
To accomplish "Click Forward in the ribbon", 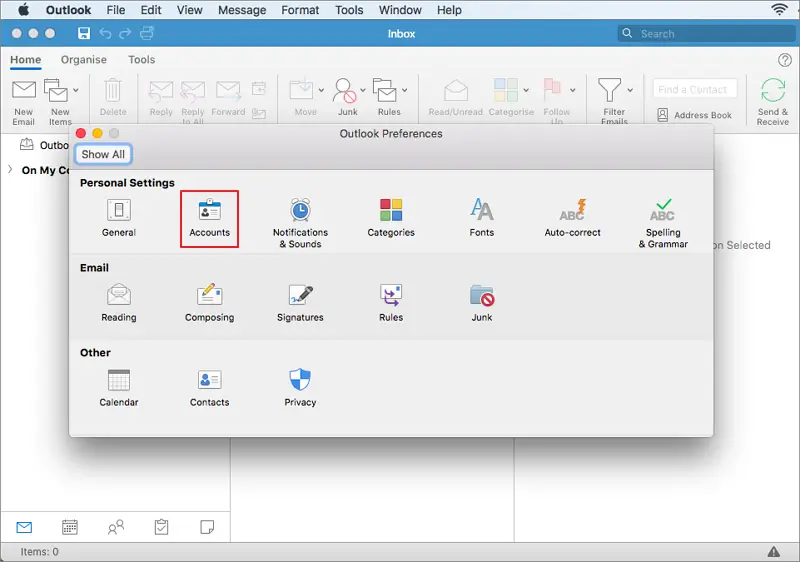I will 228,98.
